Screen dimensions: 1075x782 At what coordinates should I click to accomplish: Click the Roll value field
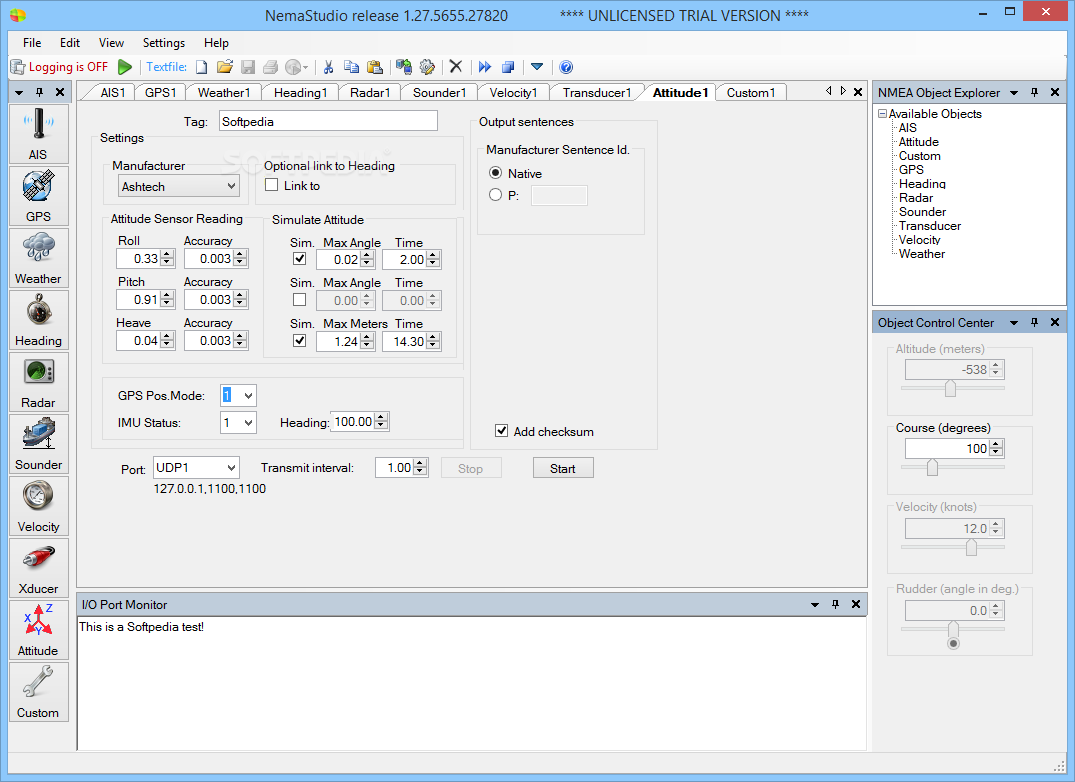click(139, 258)
